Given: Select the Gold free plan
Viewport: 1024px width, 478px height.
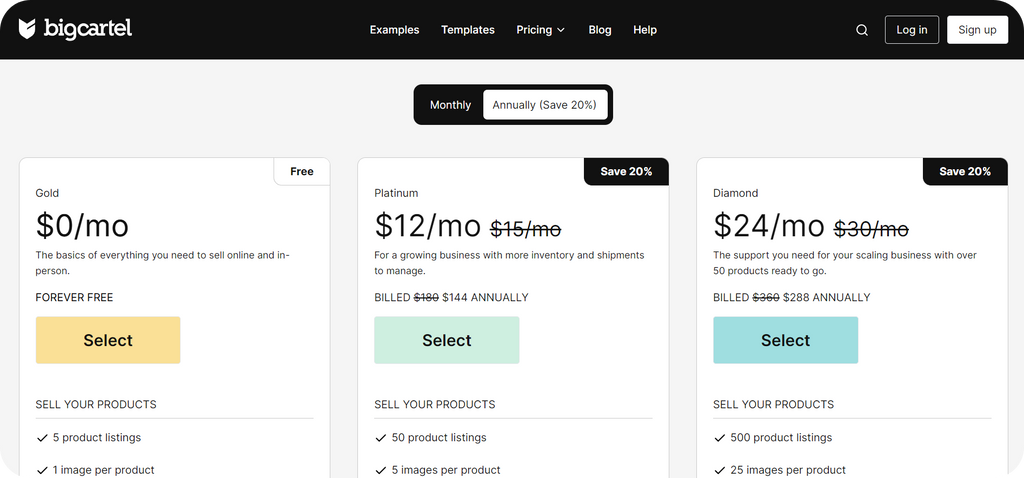Looking at the screenshot, I should tap(108, 340).
